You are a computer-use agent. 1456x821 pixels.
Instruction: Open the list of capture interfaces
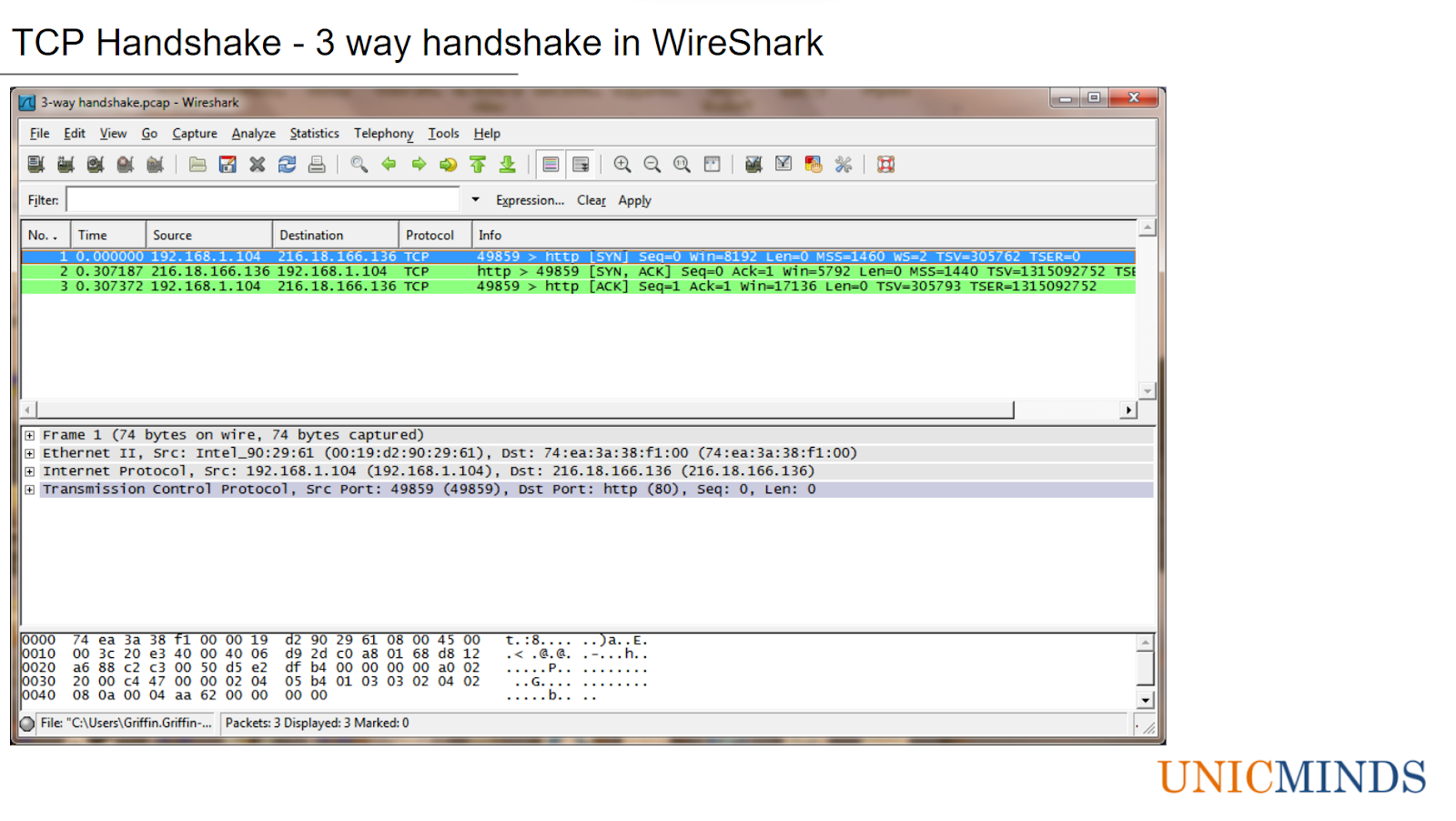36,165
